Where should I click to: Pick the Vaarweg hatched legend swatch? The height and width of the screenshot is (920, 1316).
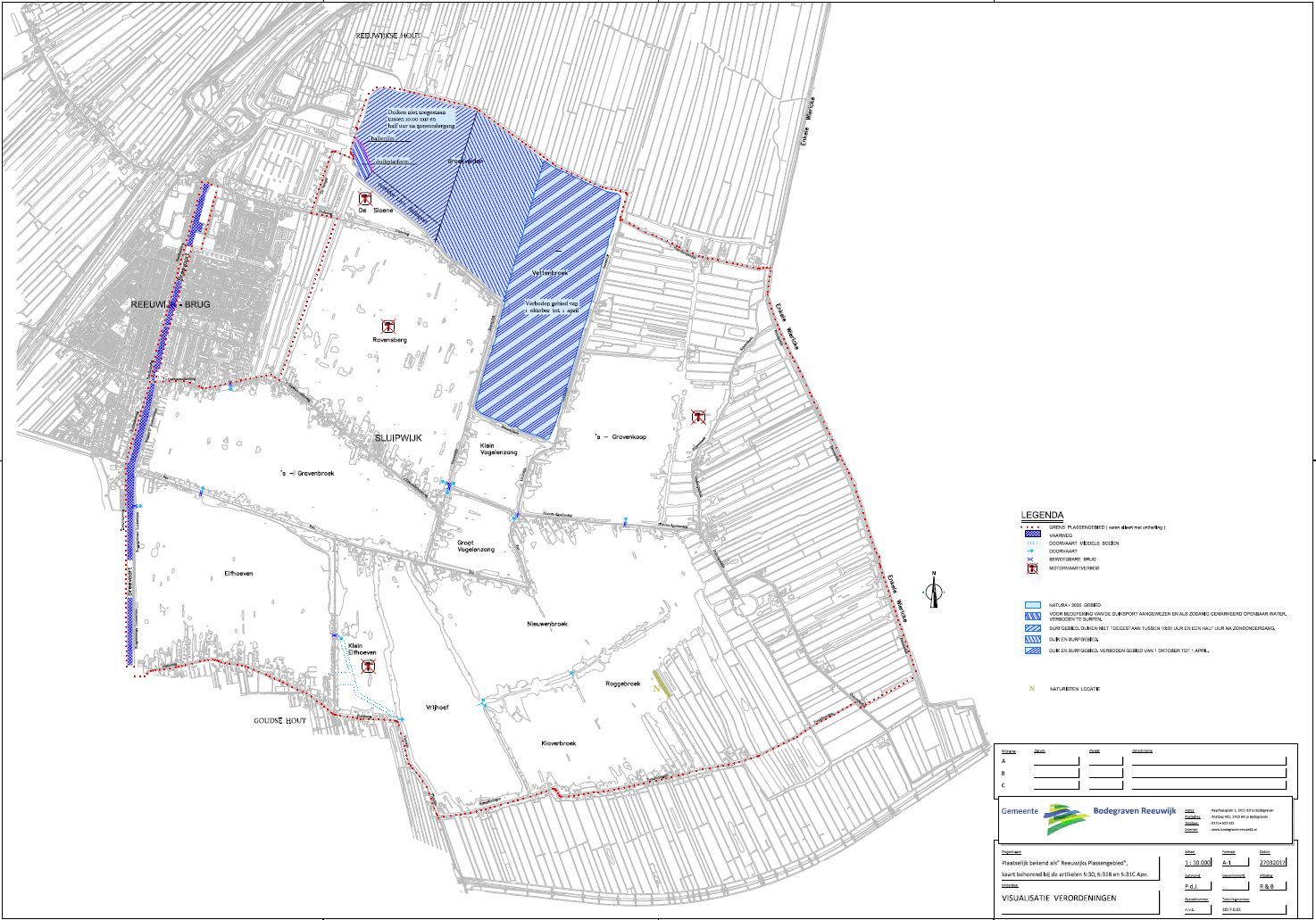click(x=1032, y=535)
